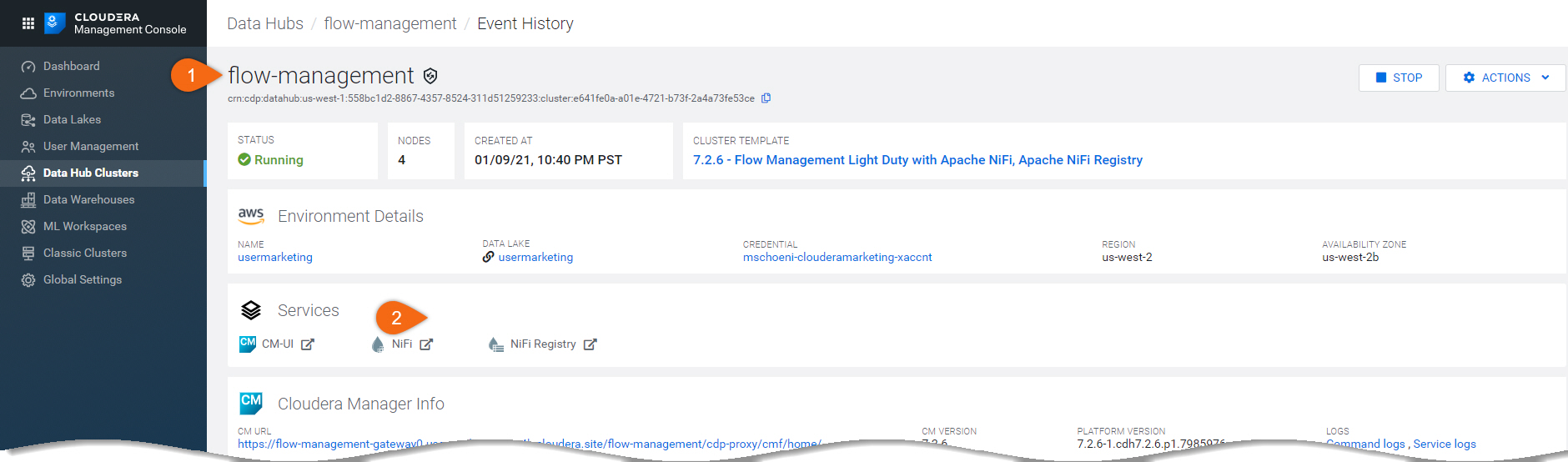The image size is (1568, 462).
Task: Click the ML Workspaces icon
Action: 28,227
